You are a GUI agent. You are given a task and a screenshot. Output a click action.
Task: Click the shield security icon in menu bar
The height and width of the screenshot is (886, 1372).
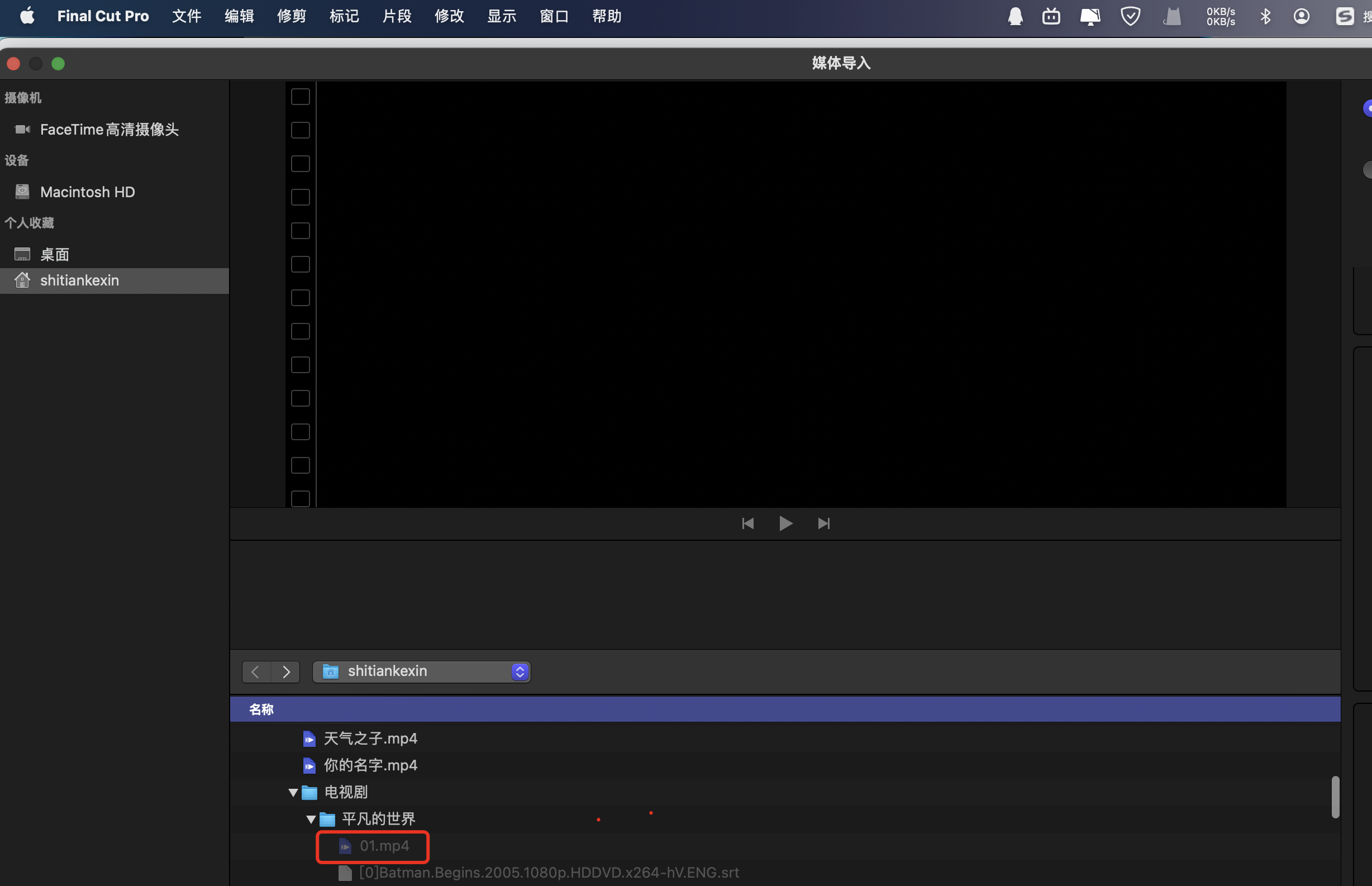[1130, 16]
